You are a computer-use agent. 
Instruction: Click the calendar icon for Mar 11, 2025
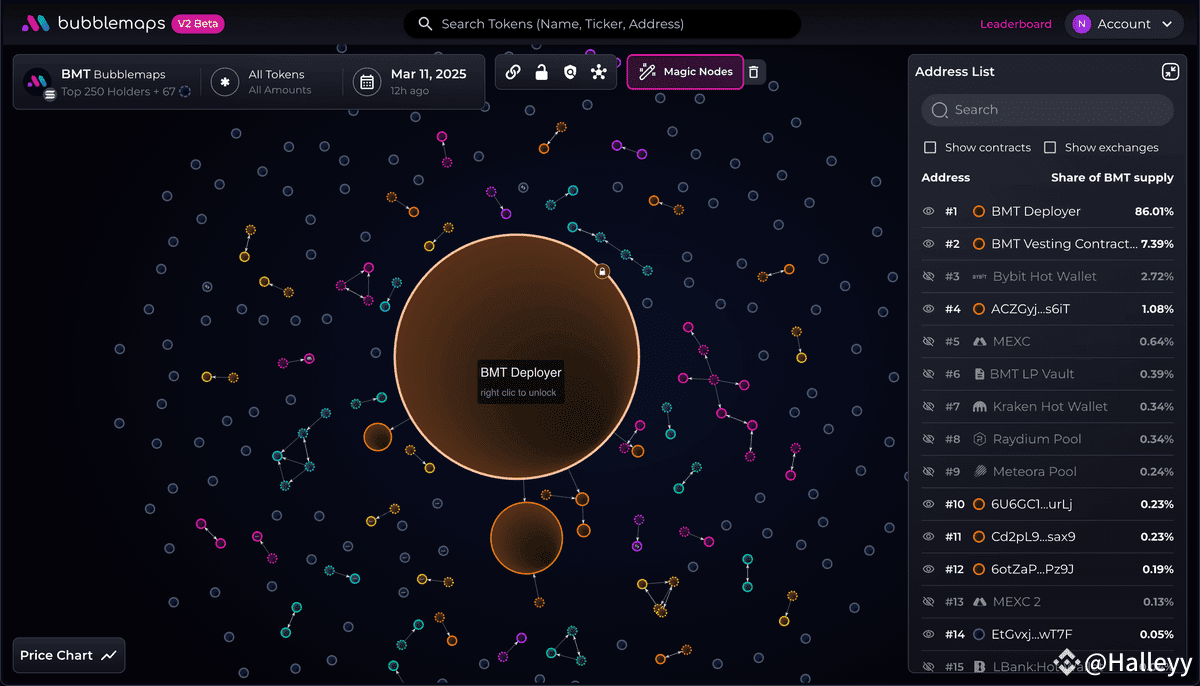tap(367, 82)
